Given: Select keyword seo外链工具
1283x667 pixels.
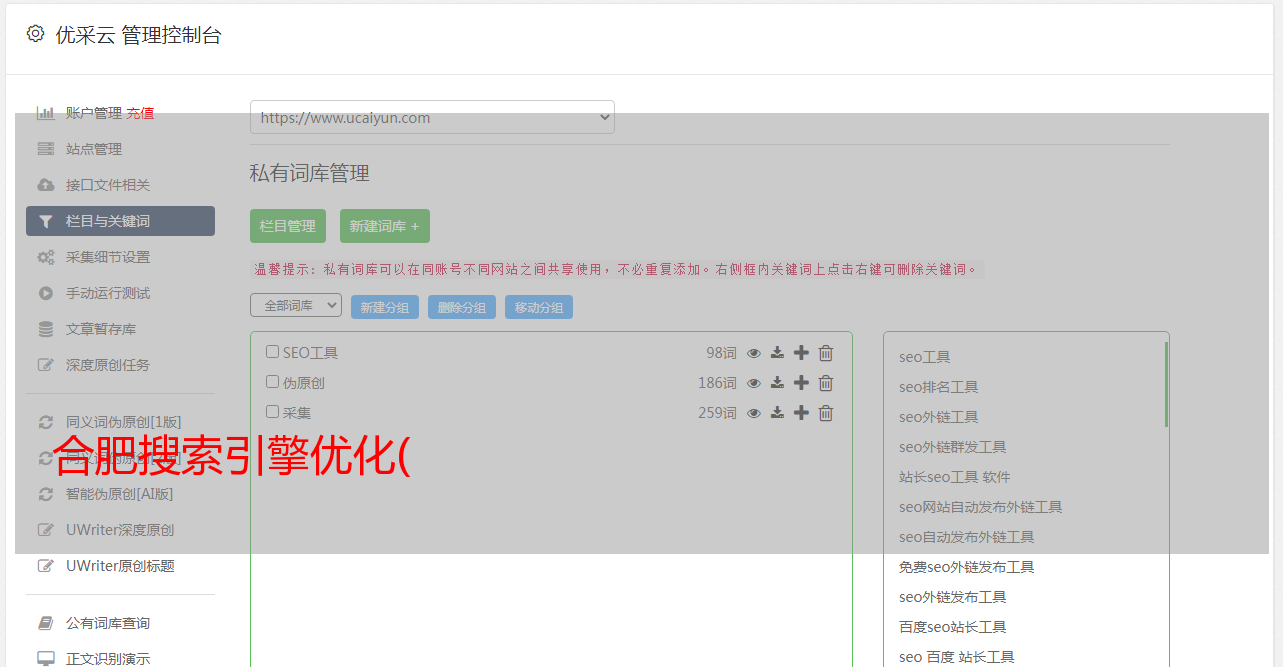Looking at the screenshot, I should click(939, 417).
